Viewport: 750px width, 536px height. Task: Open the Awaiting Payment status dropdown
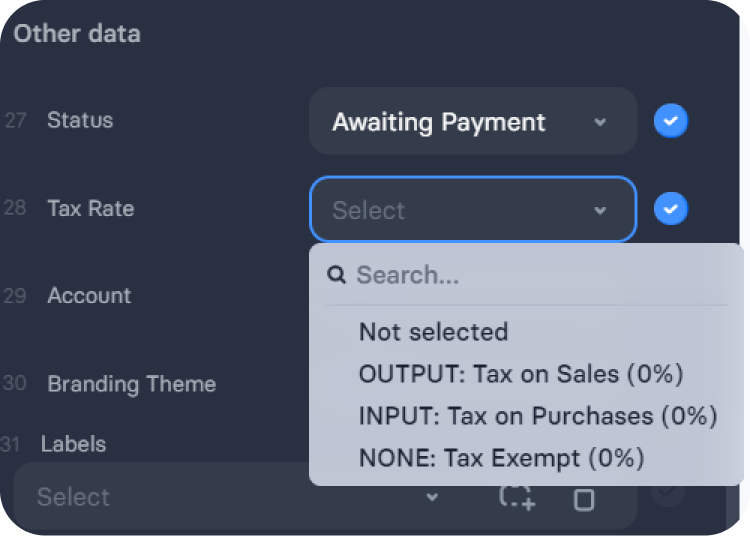473,121
